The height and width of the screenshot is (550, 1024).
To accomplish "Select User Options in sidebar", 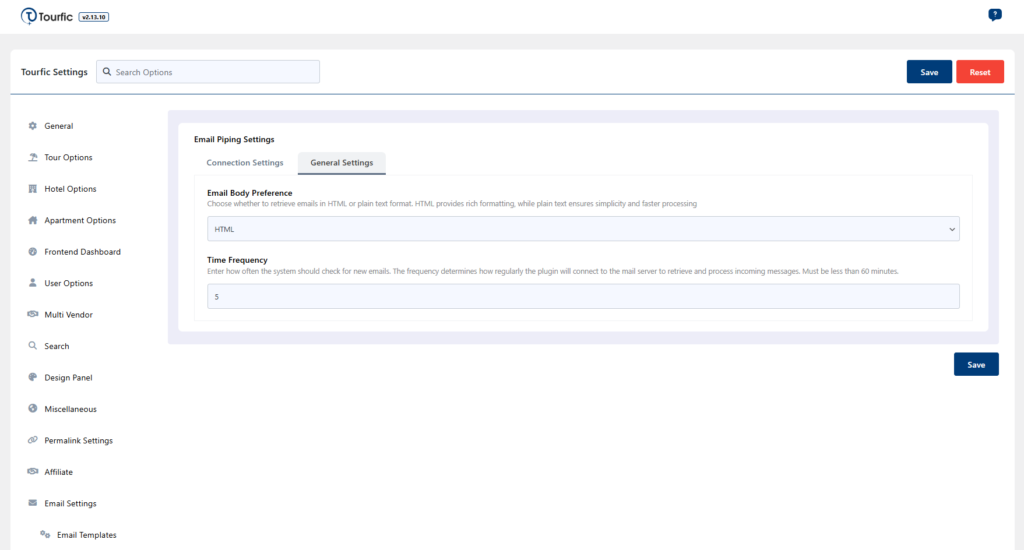I will coord(69,283).
